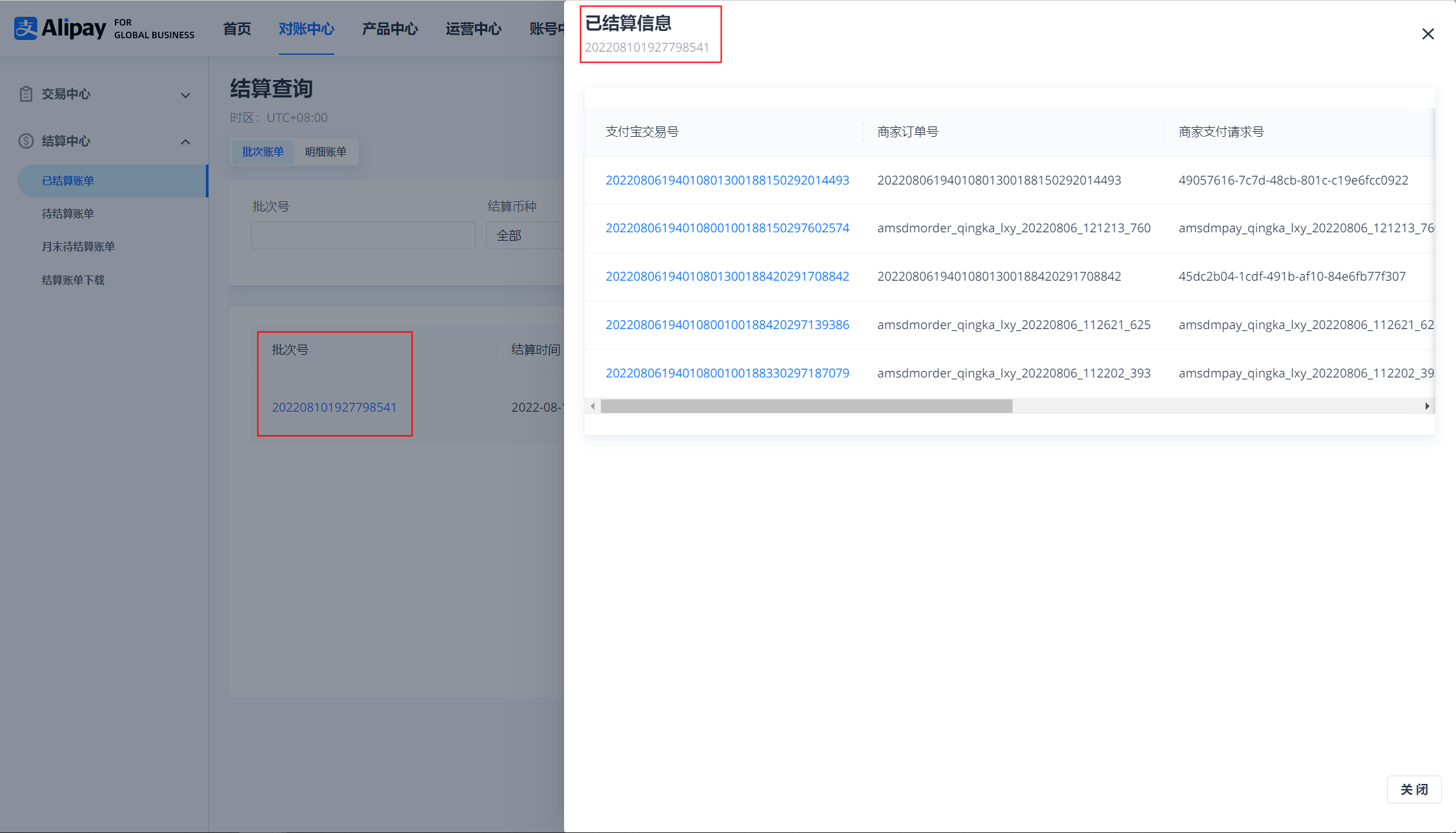
Task: Open 结算账单下载 in the sidebar
Action: pyautogui.click(x=73, y=280)
